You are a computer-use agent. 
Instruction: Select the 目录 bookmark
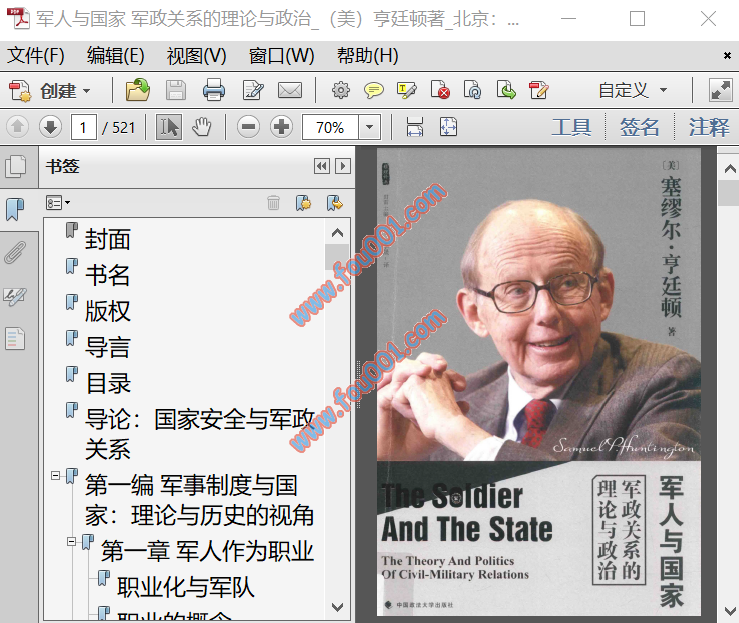click(107, 383)
